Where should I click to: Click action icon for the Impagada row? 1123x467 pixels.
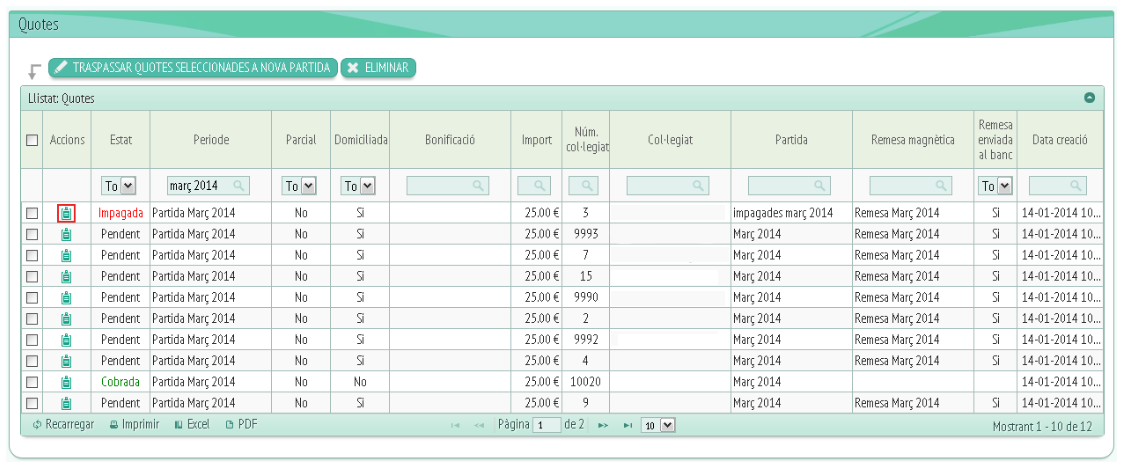tap(66, 213)
